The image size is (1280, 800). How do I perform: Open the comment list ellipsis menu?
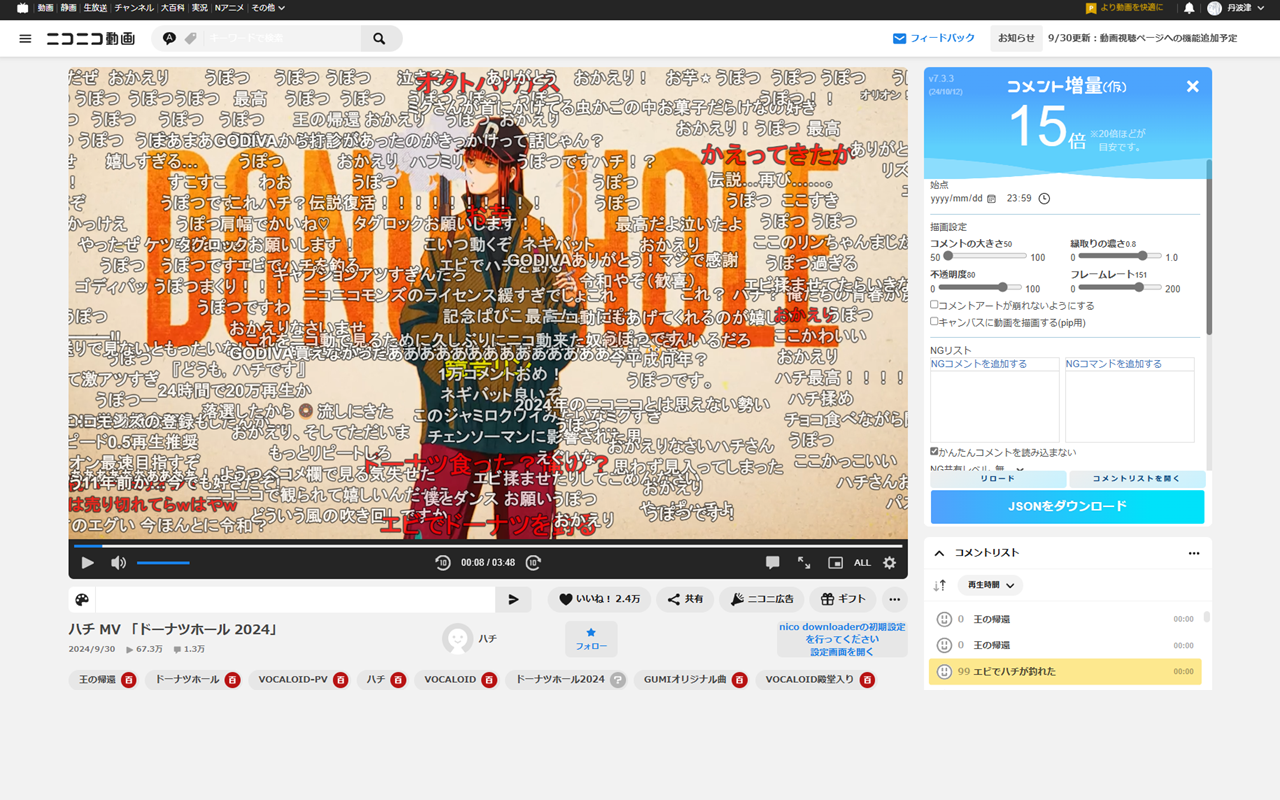(1193, 553)
